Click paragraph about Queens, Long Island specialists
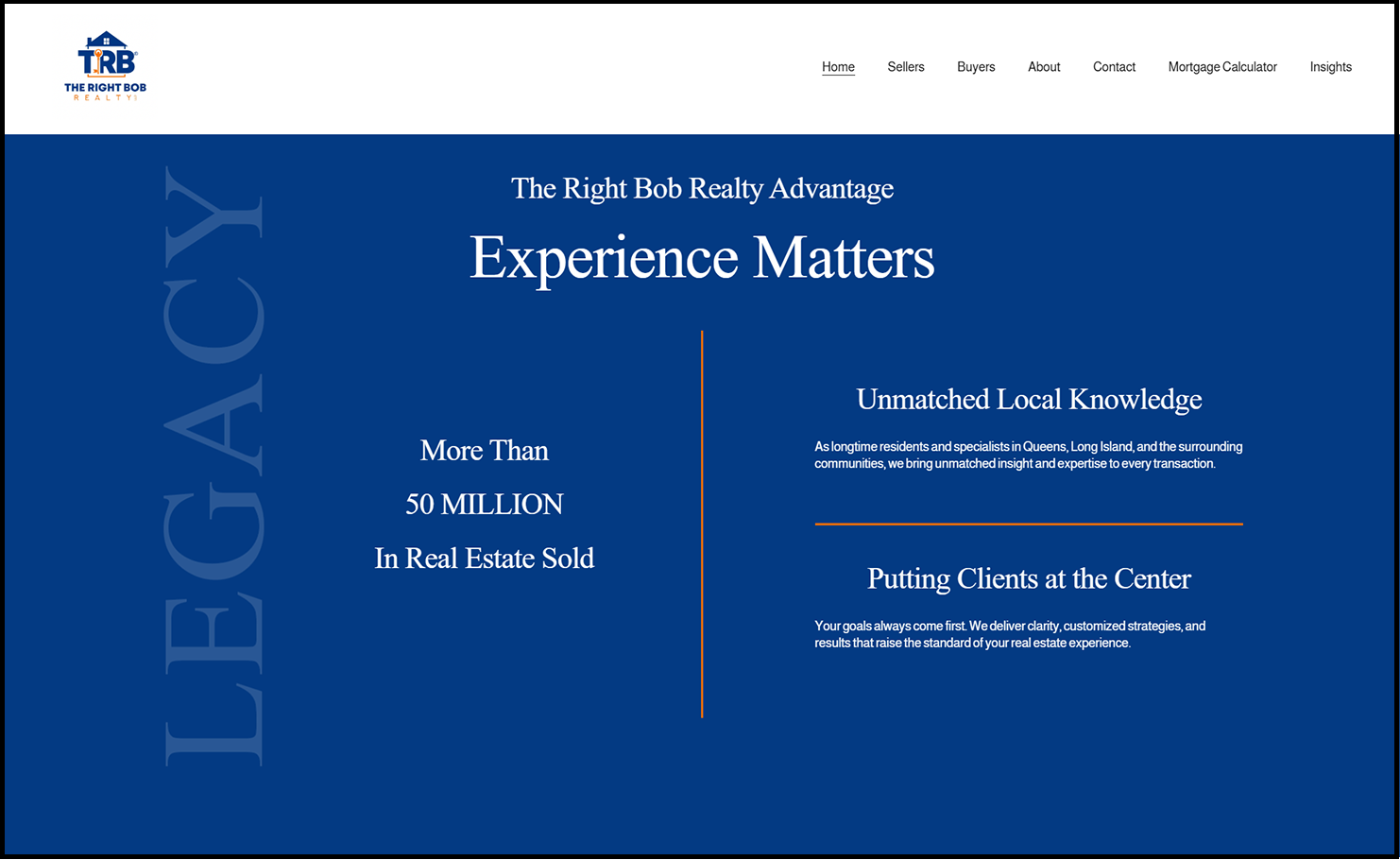Screen dimensions: 1400x860 [1029, 455]
